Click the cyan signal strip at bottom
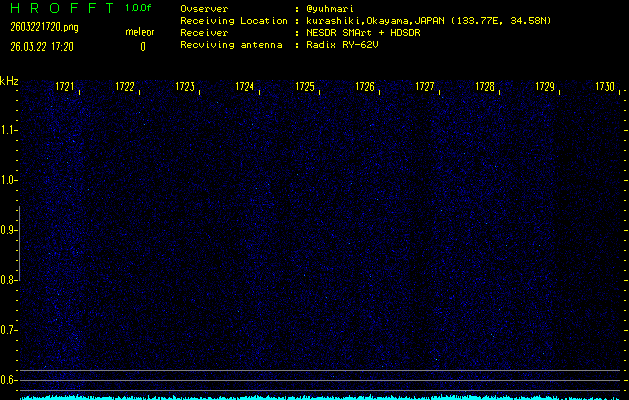Viewport: 629px width, 400px height. click(x=320, y=396)
